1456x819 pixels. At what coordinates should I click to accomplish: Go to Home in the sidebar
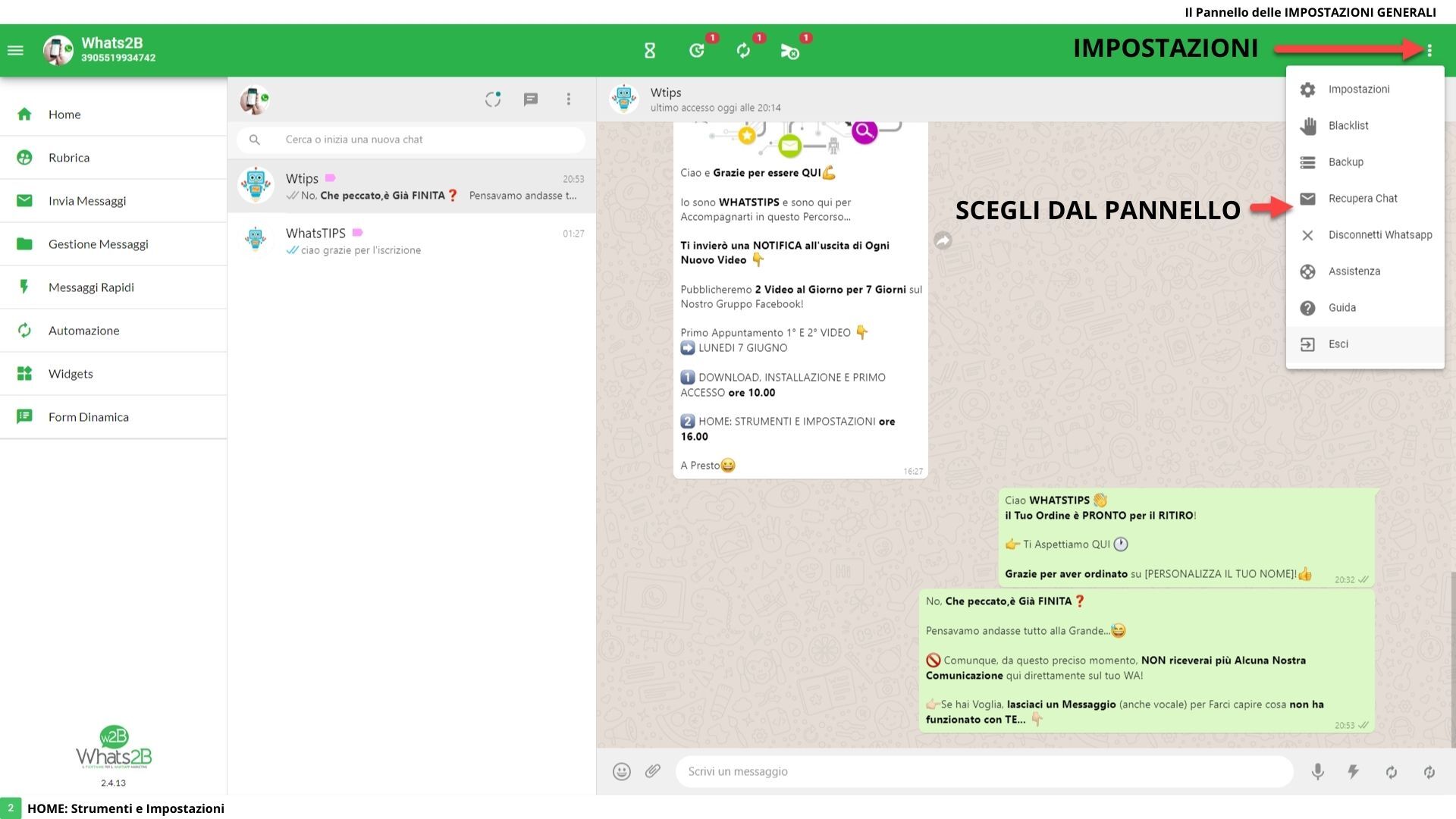pos(114,115)
